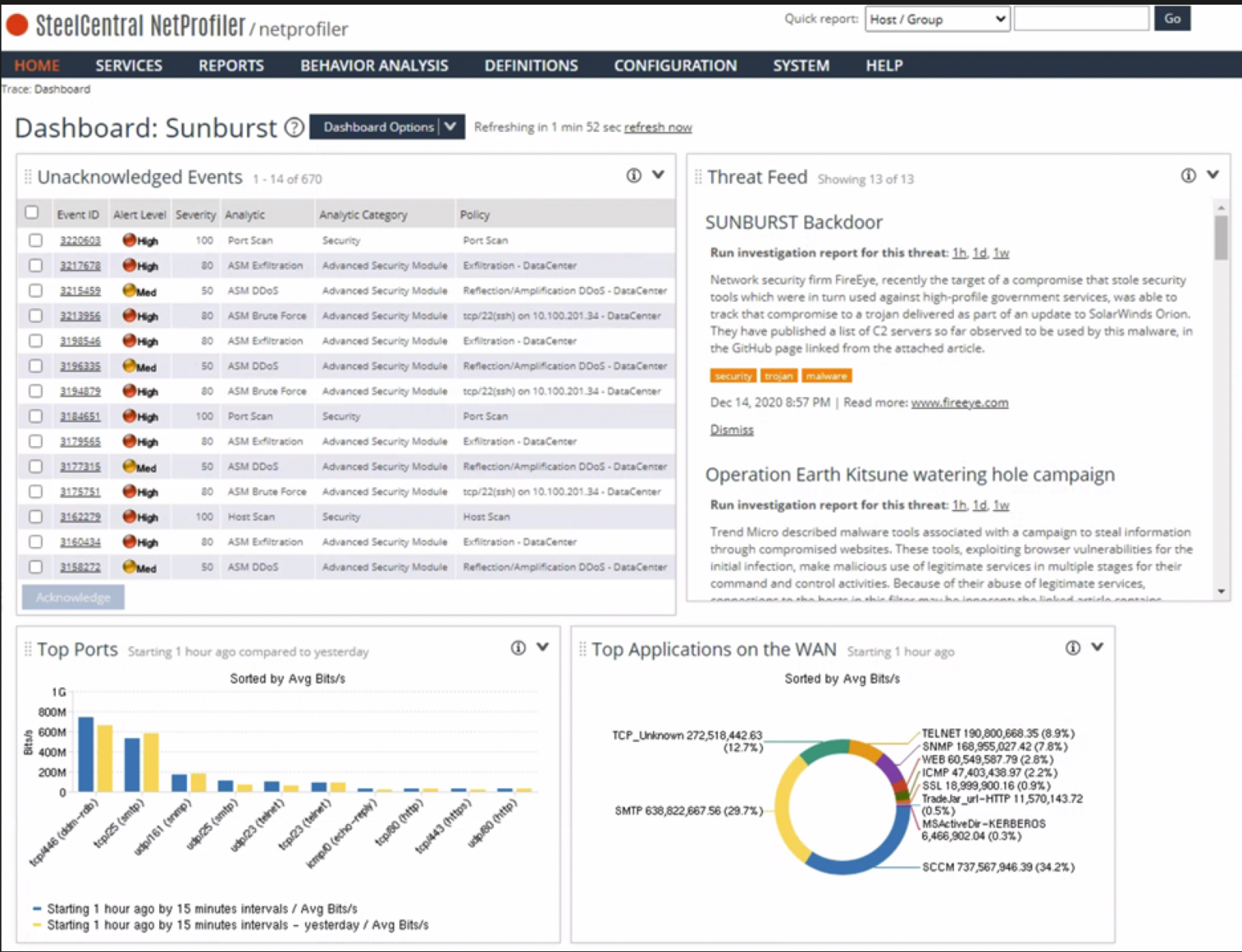Check the box for event 3220603
The height and width of the screenshot is (952, 1242).
(x=36, y=241)
